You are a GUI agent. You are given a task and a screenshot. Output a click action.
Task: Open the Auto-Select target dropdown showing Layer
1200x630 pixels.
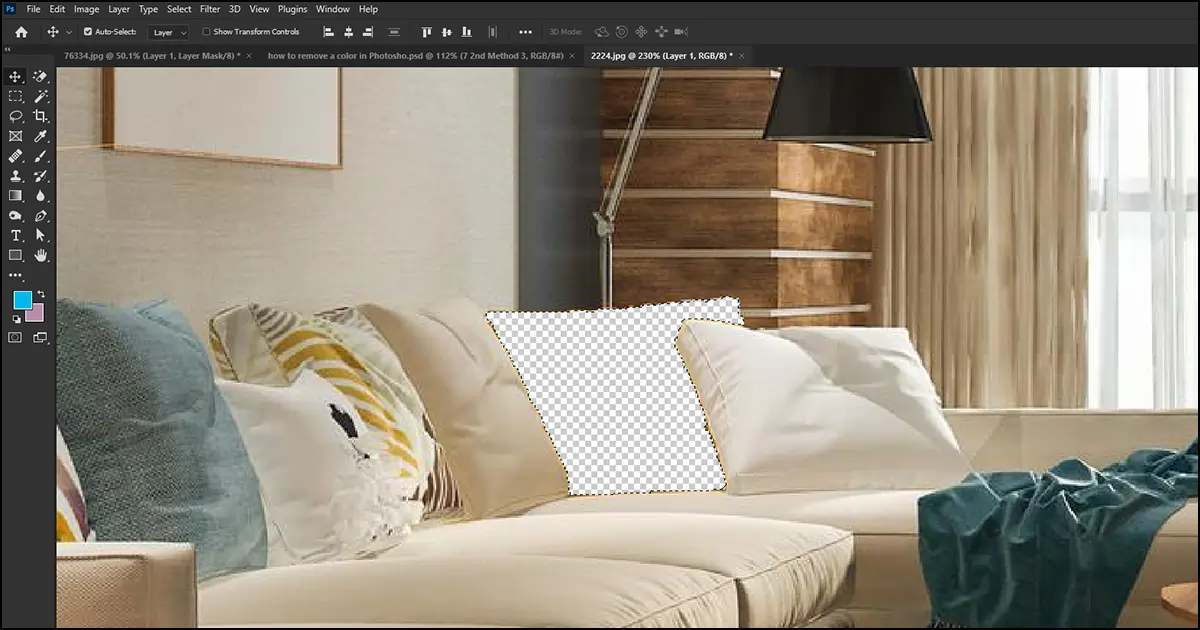[168, 31]
